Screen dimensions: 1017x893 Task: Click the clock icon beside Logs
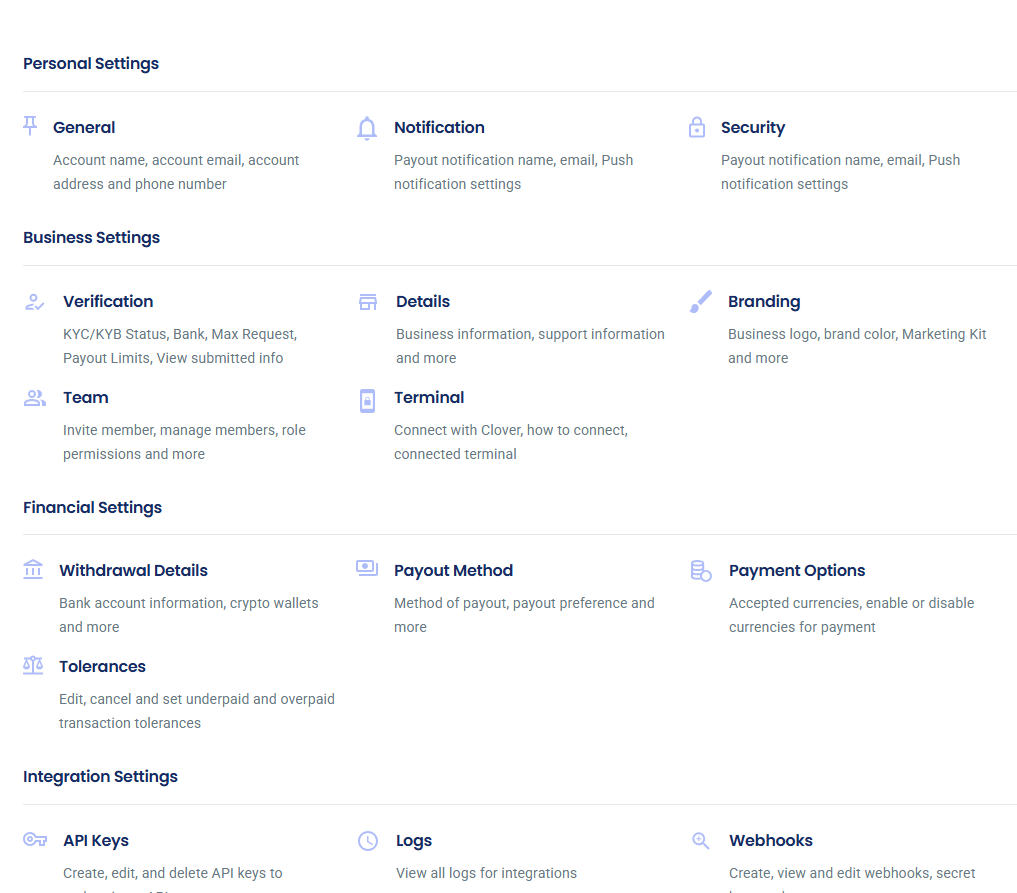[x=366, y=841]
